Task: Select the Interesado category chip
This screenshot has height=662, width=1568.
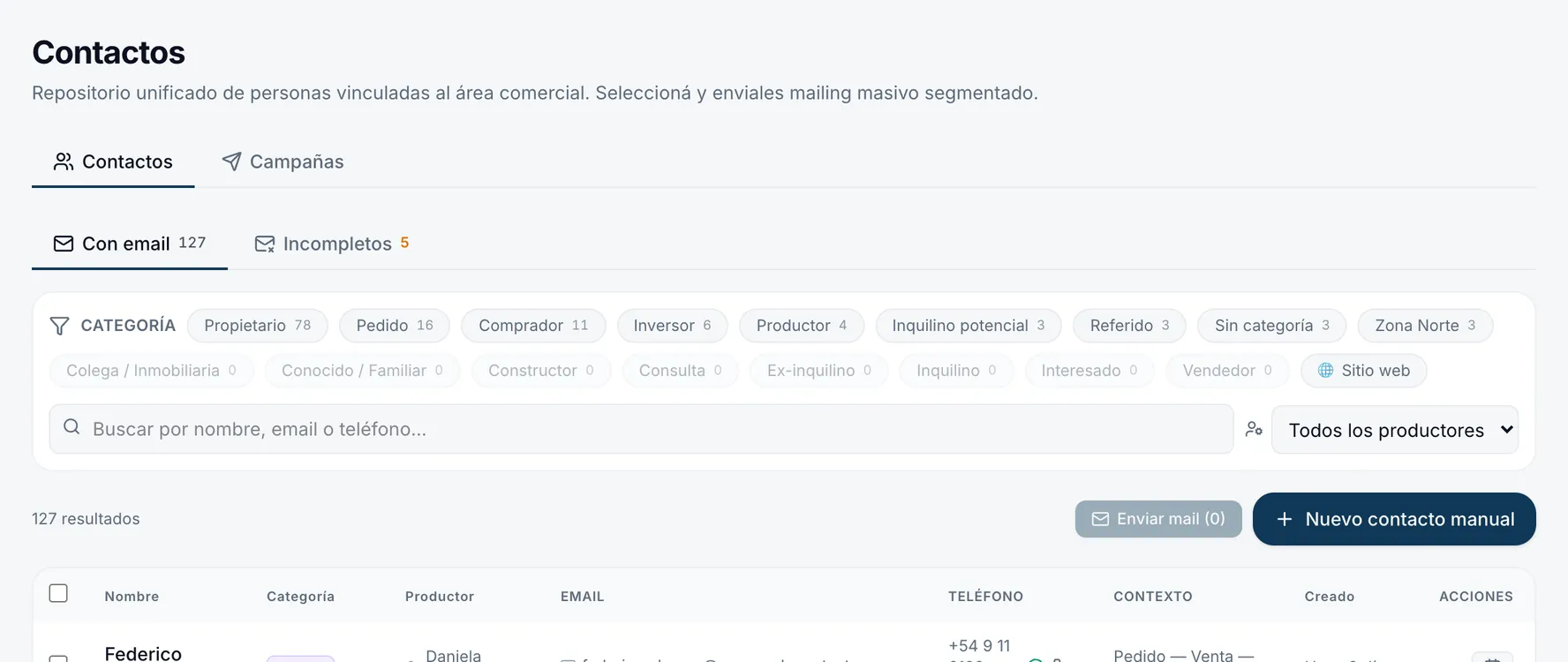Action: pos(1089,371)
